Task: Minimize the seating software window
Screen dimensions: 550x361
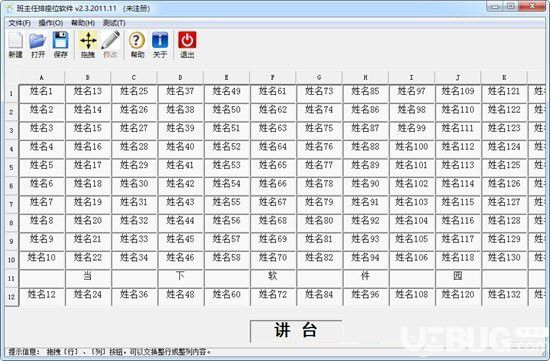Action: [x=495, y=6]
